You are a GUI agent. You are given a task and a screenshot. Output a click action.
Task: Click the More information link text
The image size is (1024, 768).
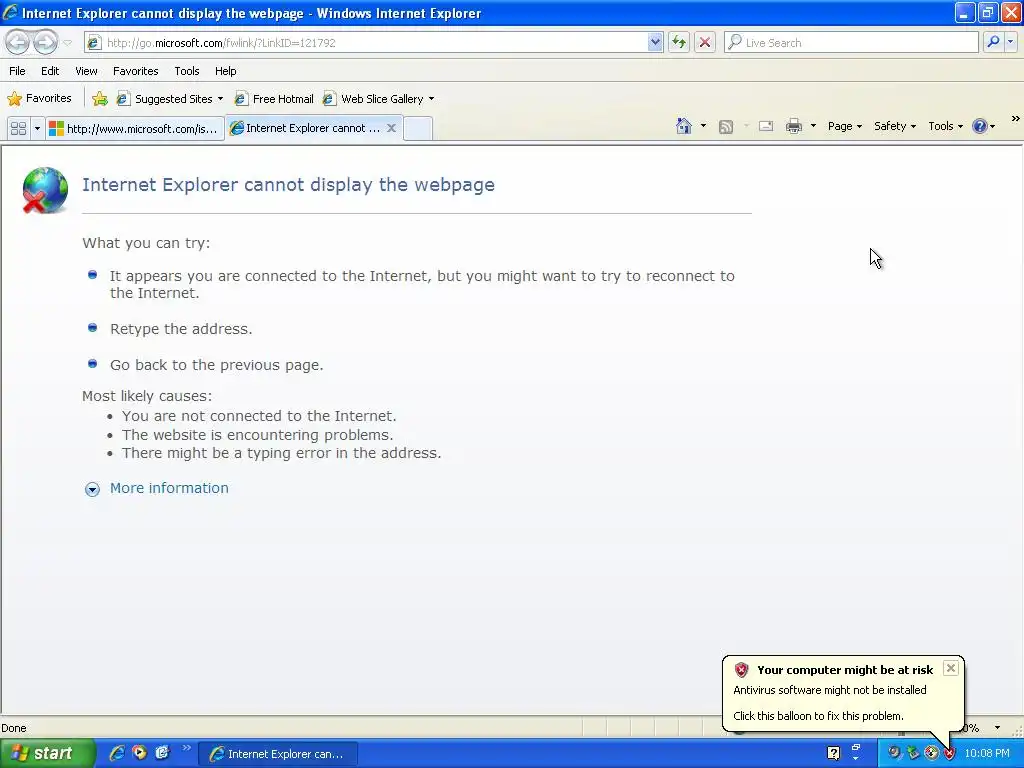click(169, 488)
